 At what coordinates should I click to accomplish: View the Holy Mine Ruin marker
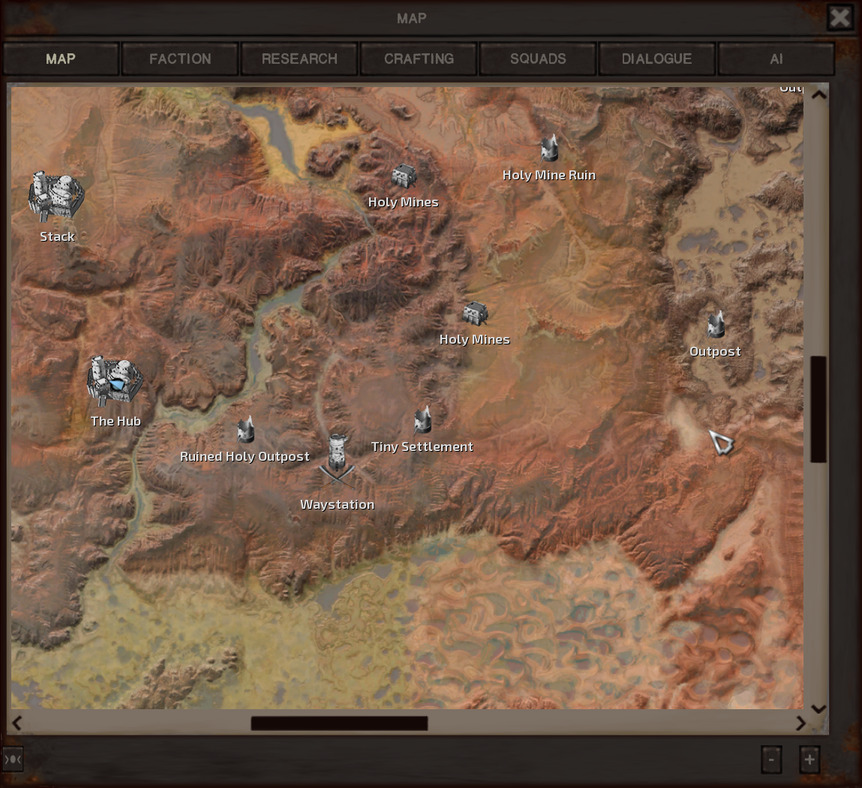548,150
